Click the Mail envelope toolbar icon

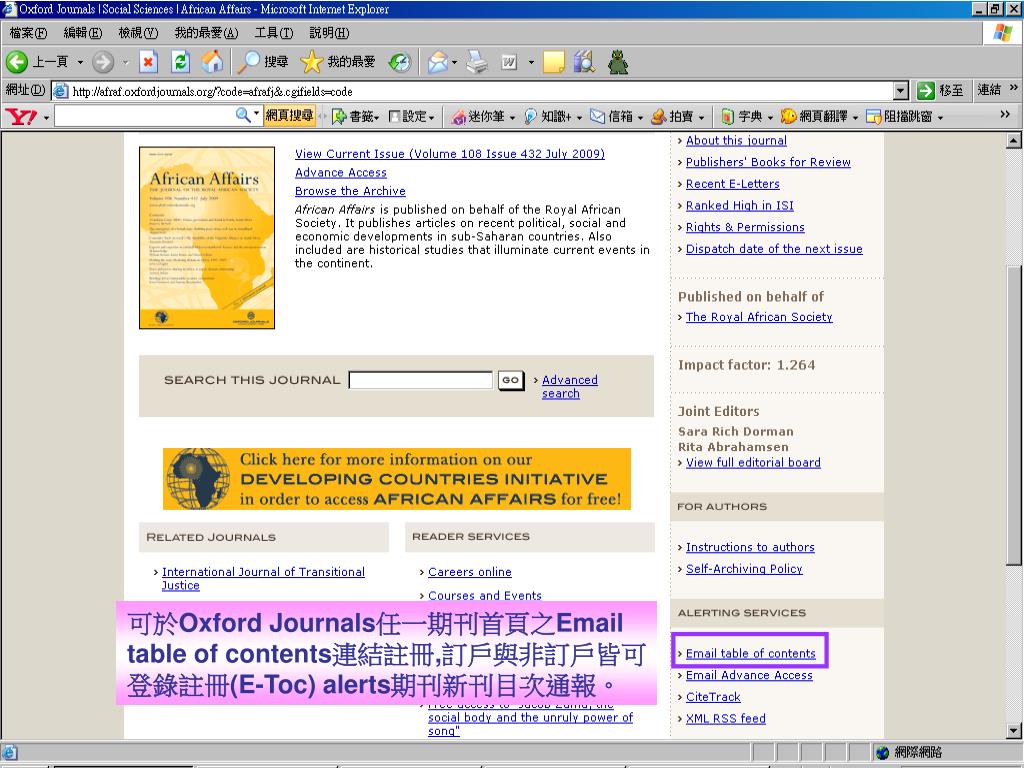point(437,62)
